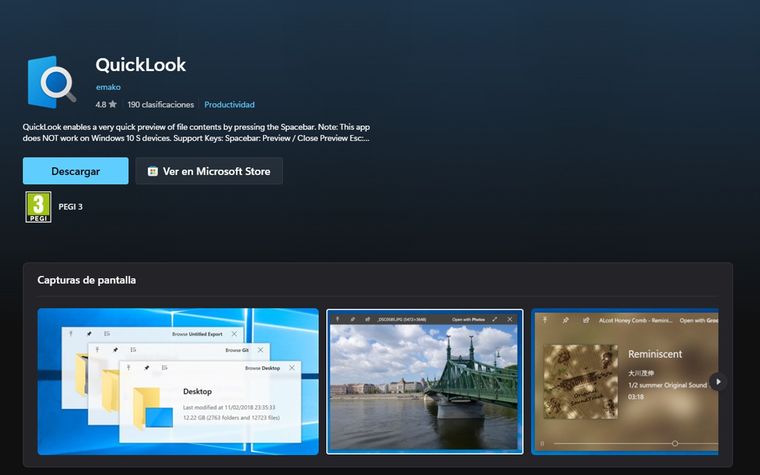Click the Browse Desktop label
This screenshot has height=475, width=760.
(262, 368)
